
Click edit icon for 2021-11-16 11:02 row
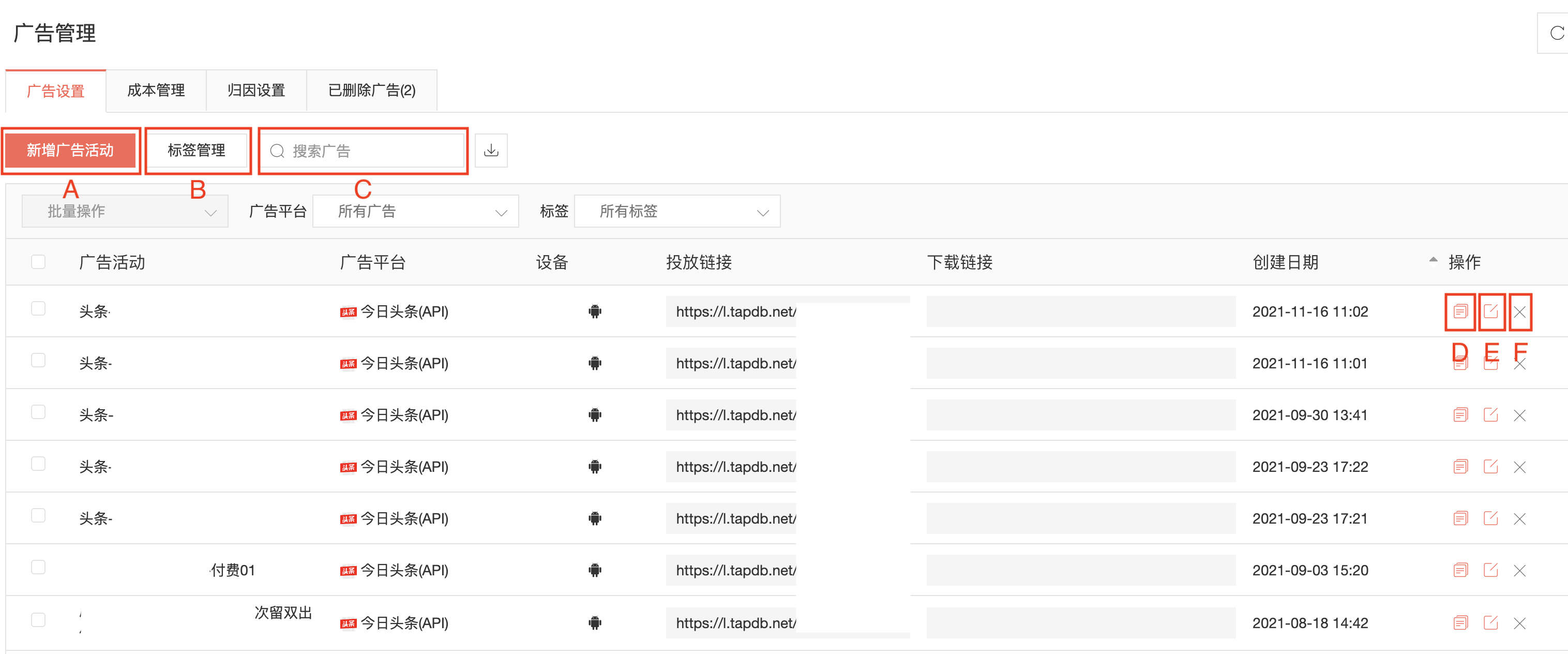click(x=1490, y=312)
